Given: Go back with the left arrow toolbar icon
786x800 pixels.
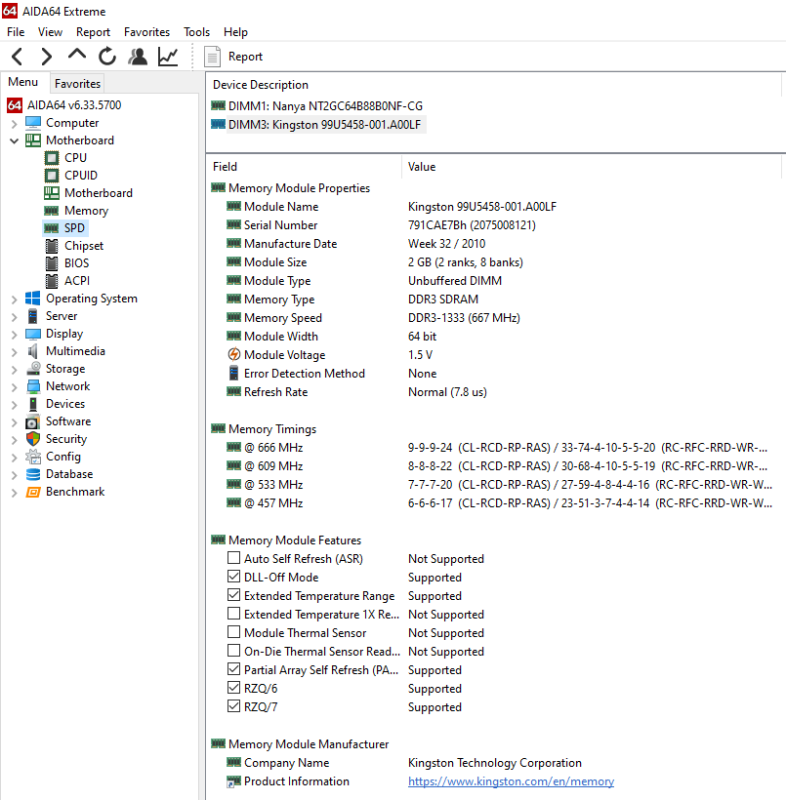Looking at the screenshot, I should click(x=17, y=57).
